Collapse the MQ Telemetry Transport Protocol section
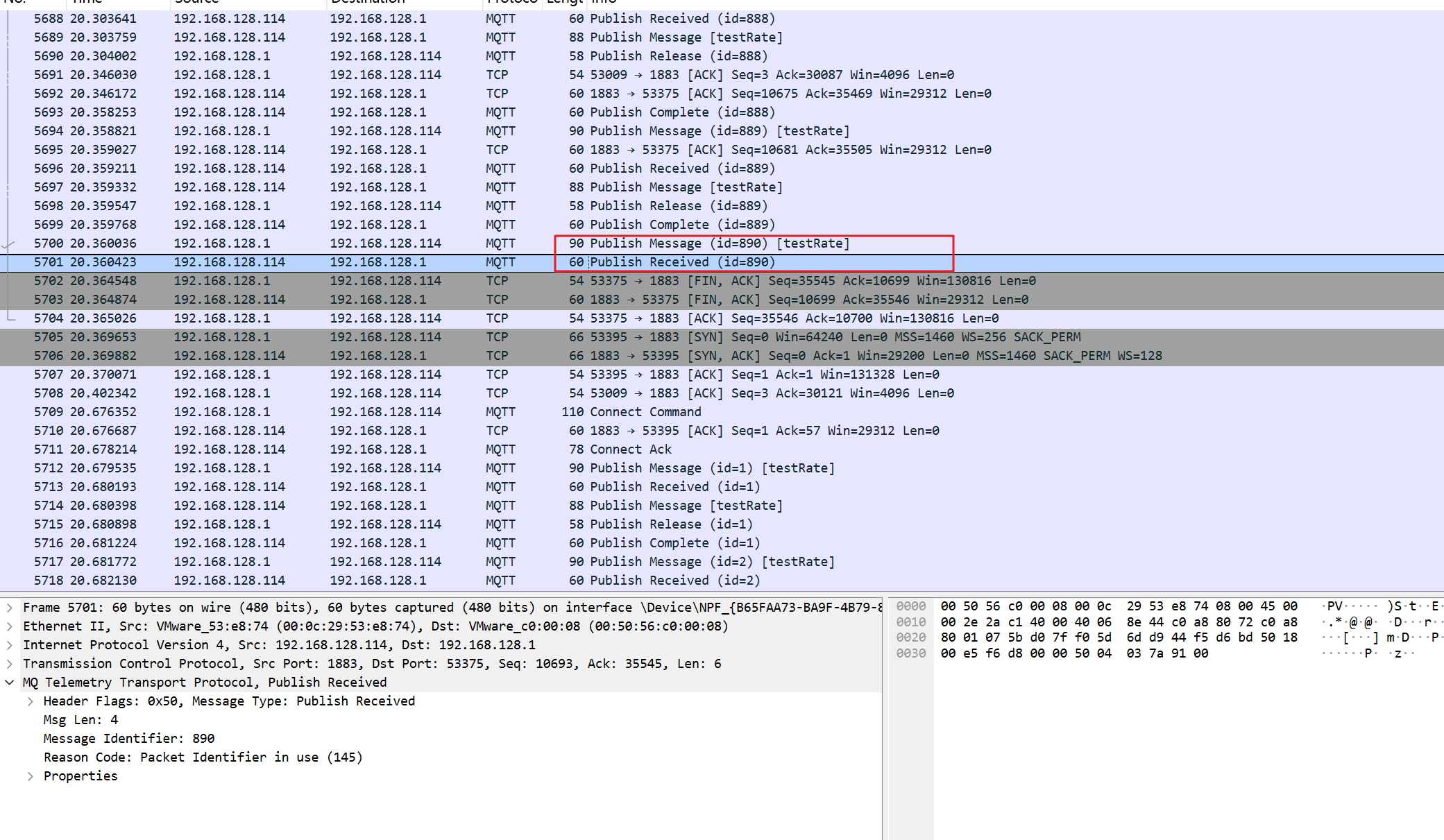1444x840 pixels. [x=9, y=683]
